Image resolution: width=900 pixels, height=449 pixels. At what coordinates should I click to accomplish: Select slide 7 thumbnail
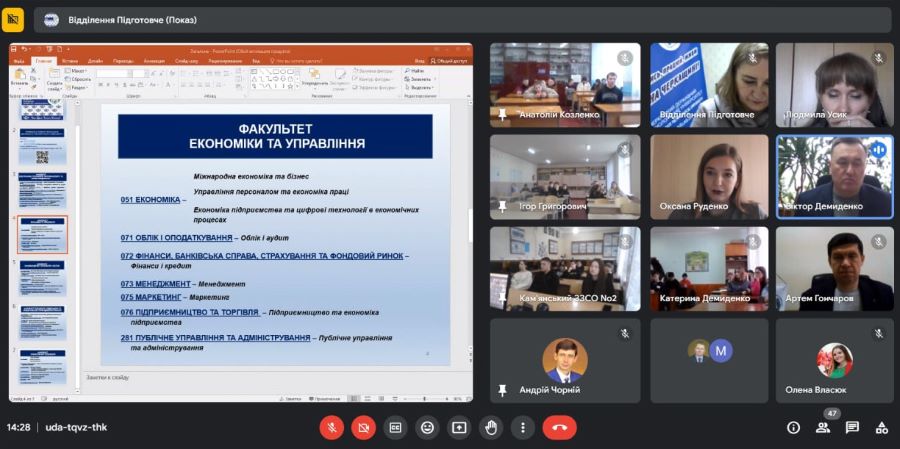[42, 367]
